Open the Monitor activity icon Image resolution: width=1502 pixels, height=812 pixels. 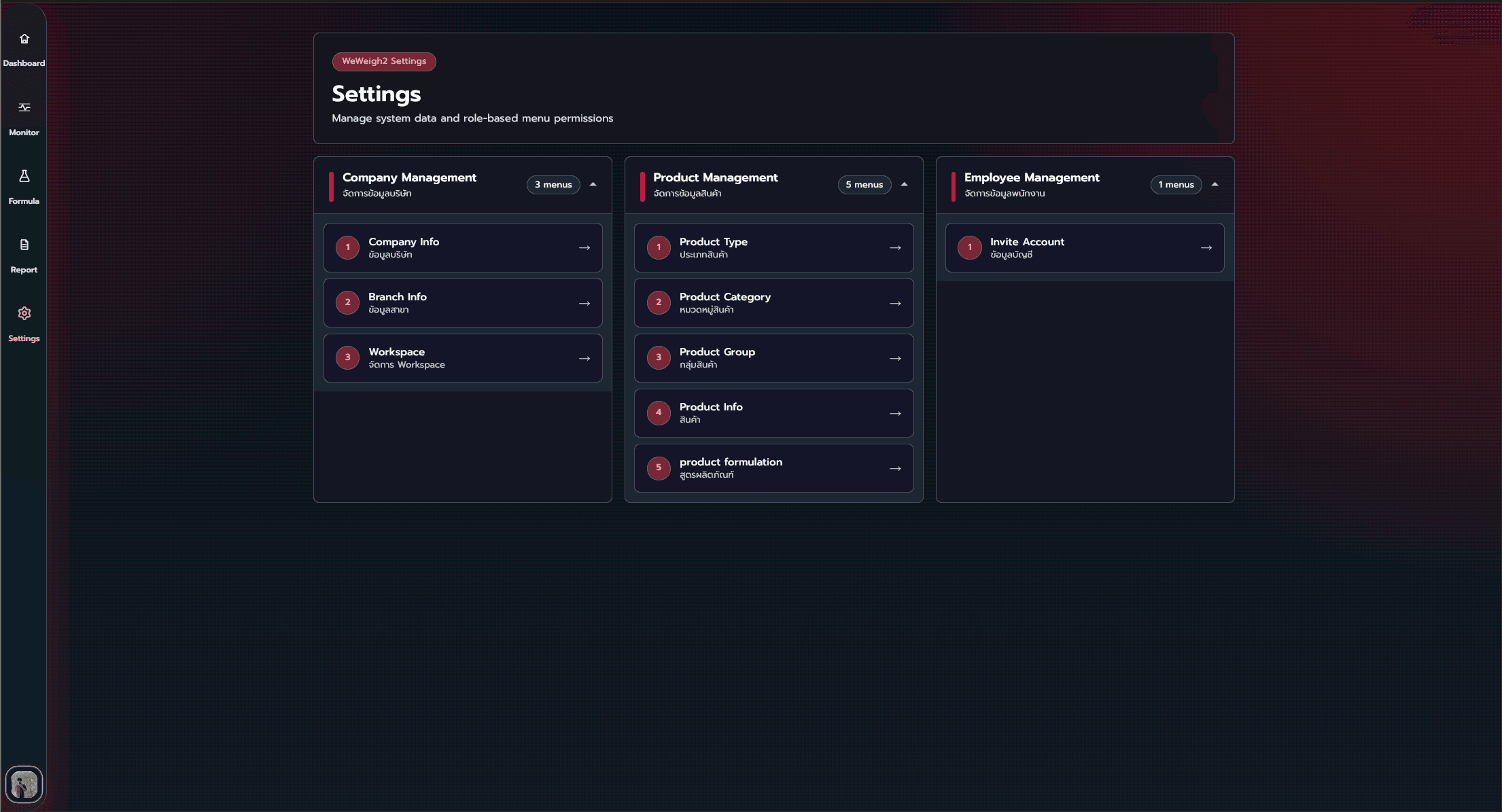(x=24, y=107)
